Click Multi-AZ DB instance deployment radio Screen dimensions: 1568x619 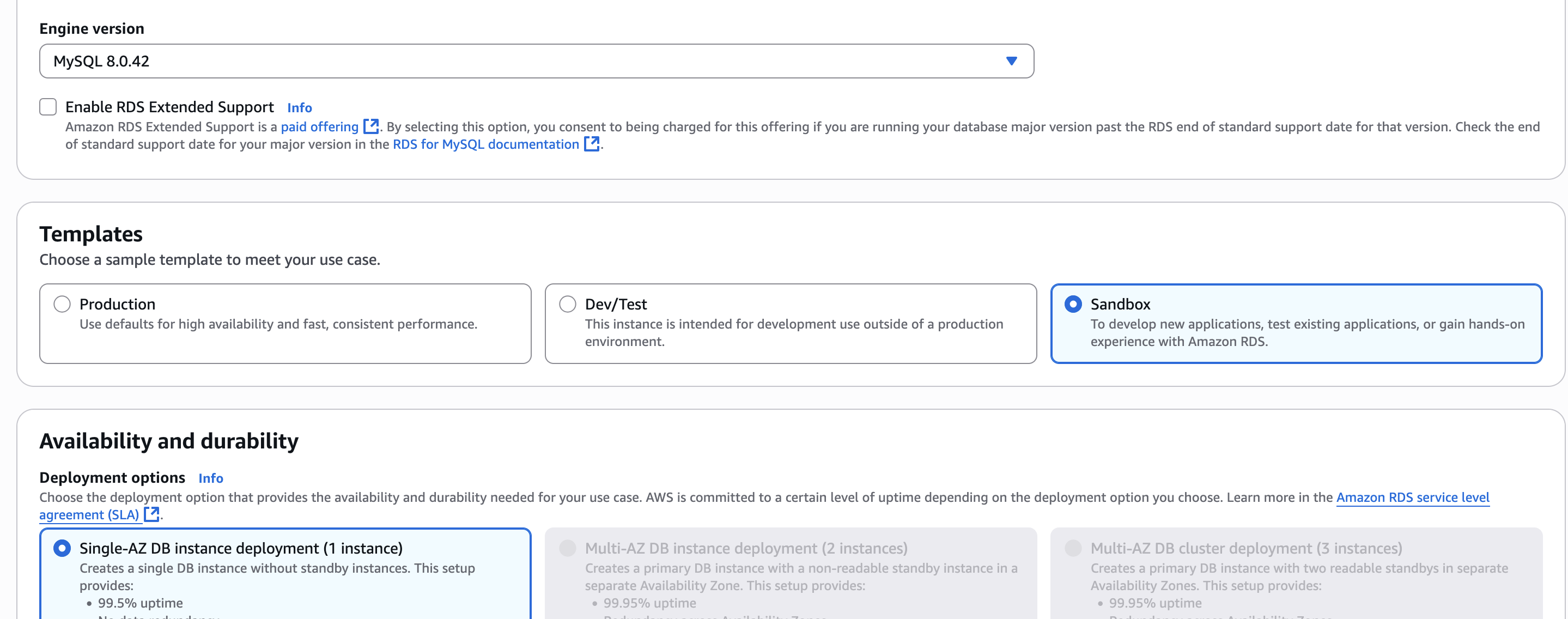pos(567,548)
